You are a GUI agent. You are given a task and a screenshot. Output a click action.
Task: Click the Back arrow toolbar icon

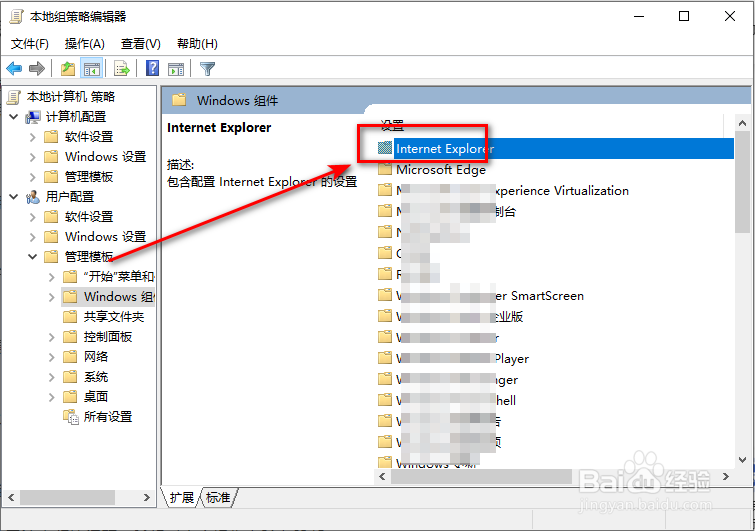tap(14, 69)
